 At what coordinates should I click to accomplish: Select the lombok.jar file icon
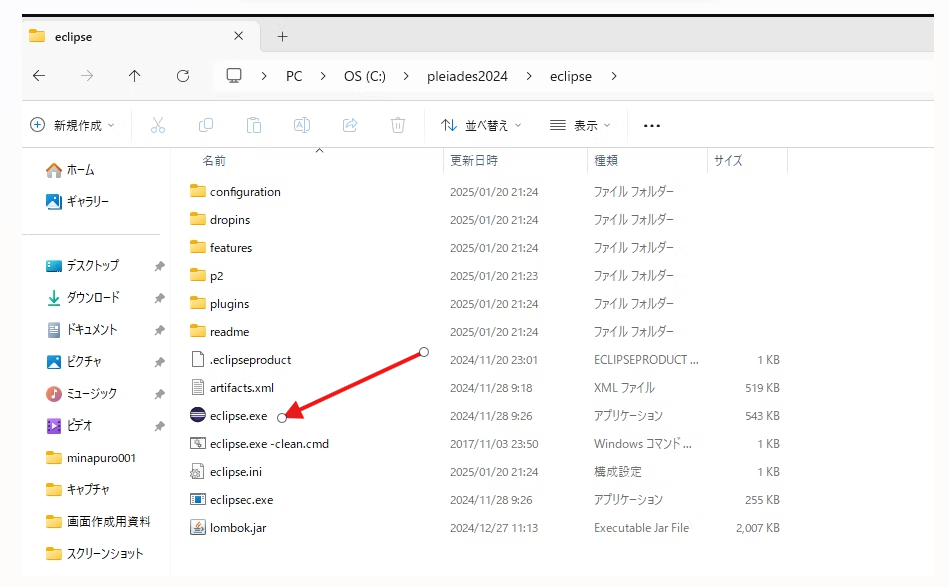point(198,527)
